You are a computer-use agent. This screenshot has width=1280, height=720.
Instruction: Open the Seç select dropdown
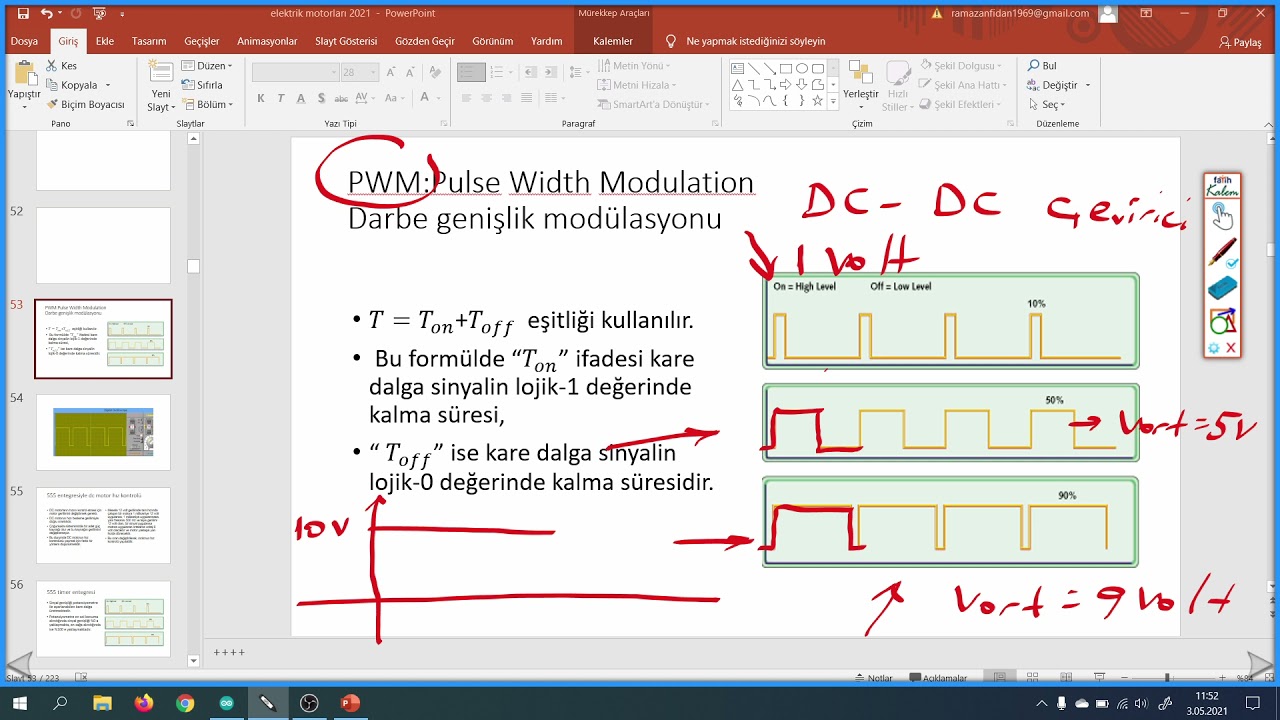1046,104
